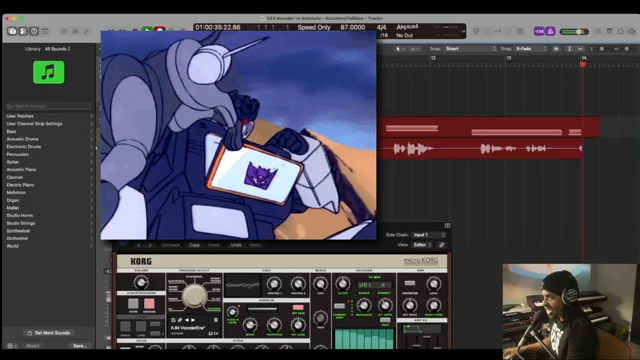Toggle the Library panel button
640x360 pixels.
(12, 31)
